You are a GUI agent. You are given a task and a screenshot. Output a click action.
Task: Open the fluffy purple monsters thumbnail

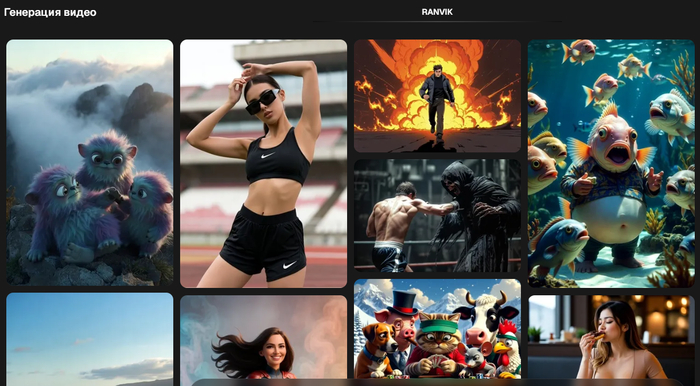coord(90,162)
